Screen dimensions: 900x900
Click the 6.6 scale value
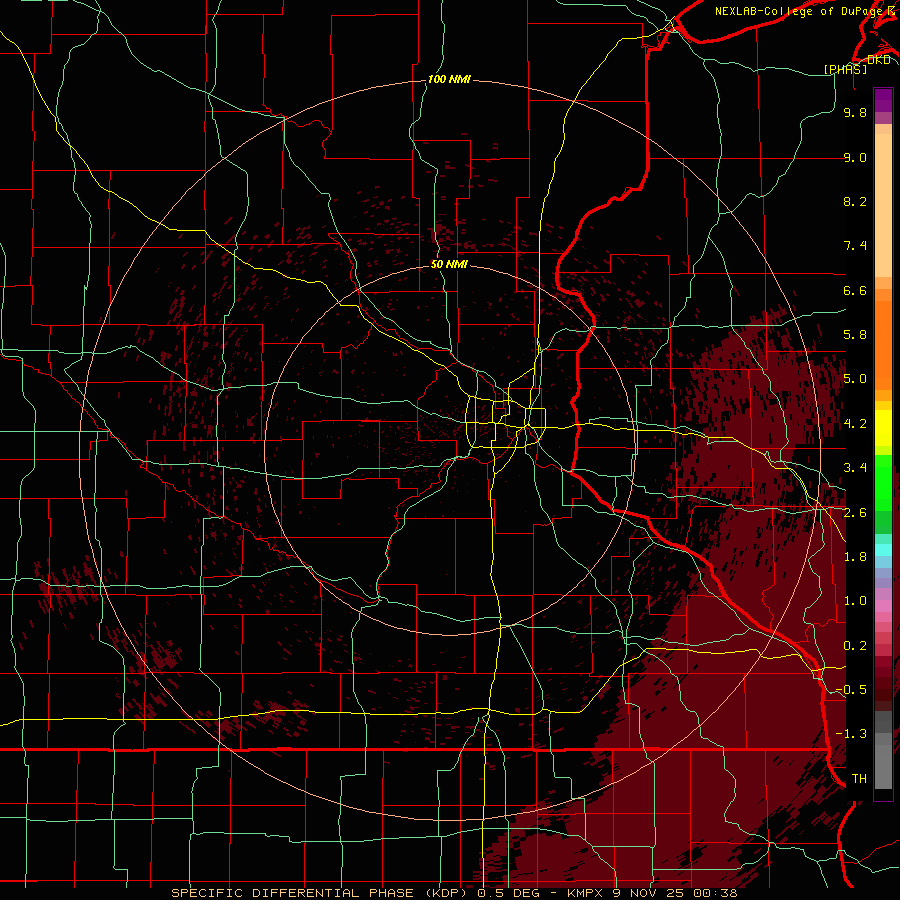point(855,290)
